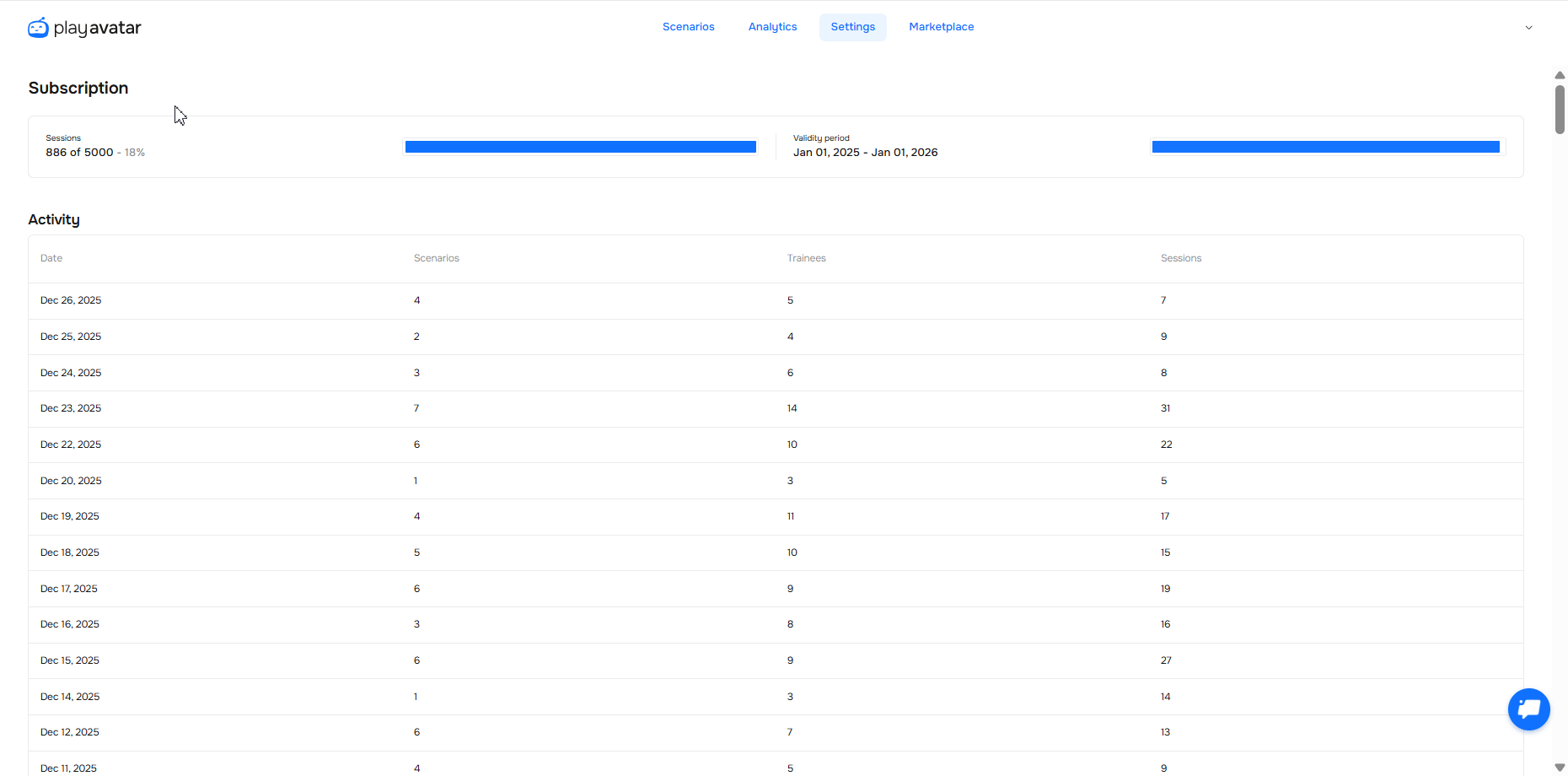Switch to the Analytics tab
Viewport: 1568px width, 776px height.
tap(772, 27)
